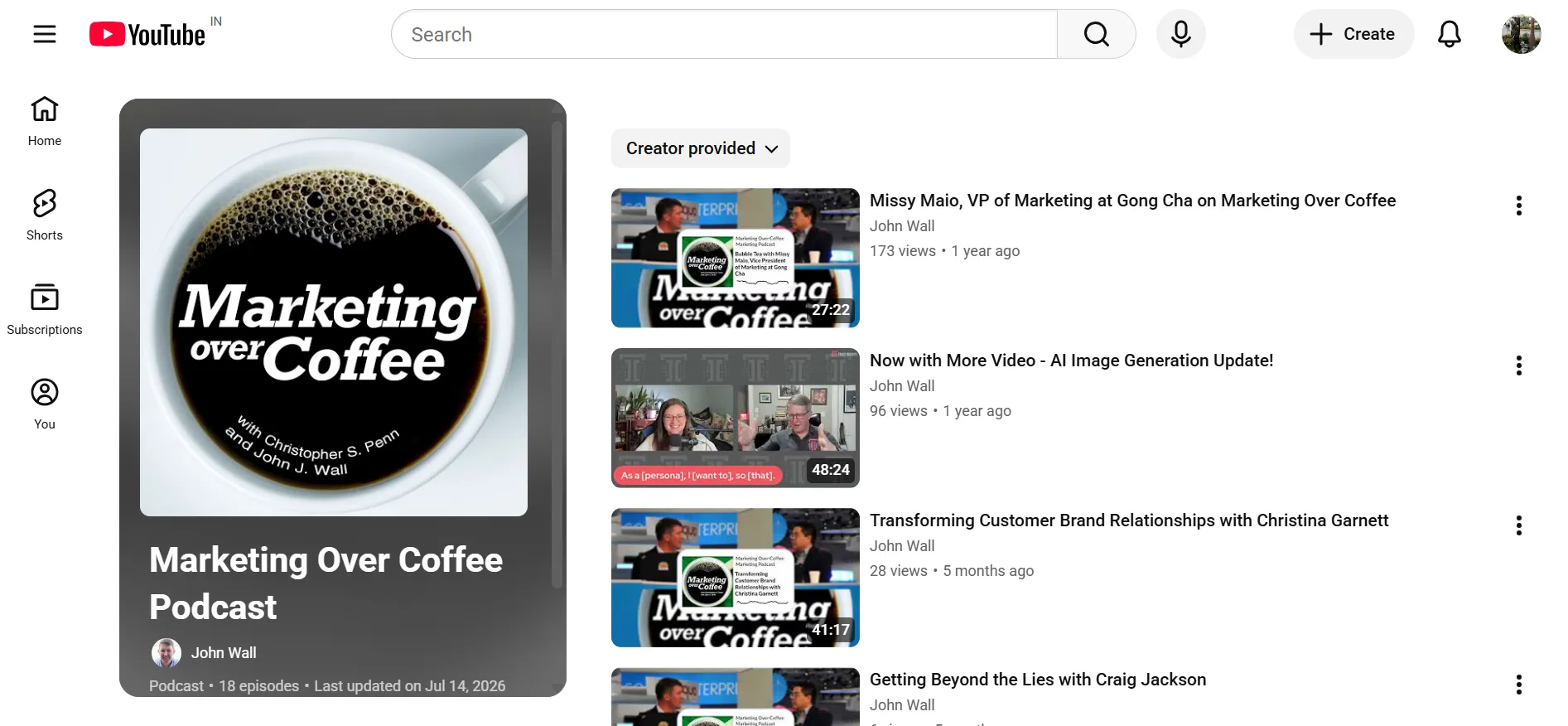
Task: Click '173 views' text
Action: pyautogui.click(x=903, y=251)
